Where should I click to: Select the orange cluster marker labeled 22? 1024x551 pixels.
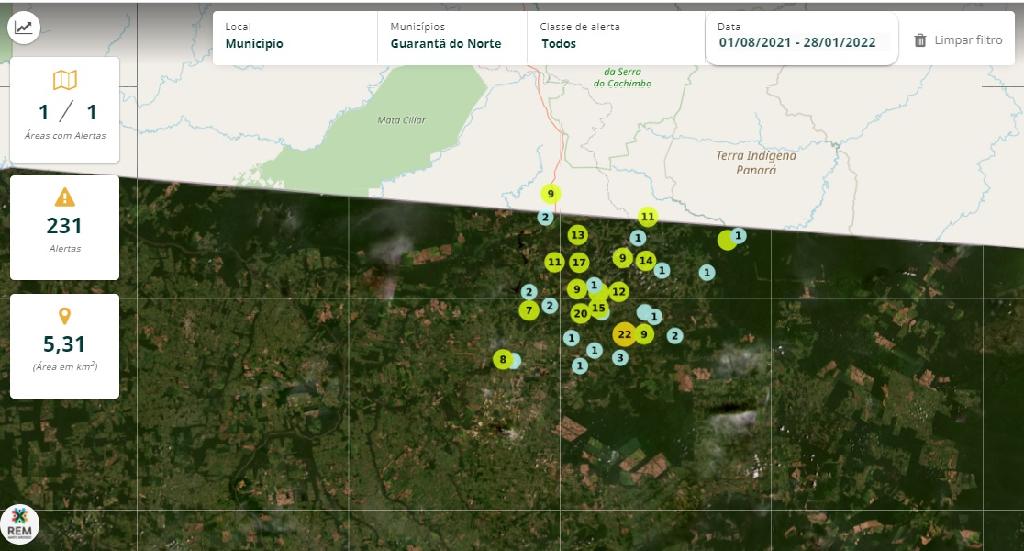(624, 334)
